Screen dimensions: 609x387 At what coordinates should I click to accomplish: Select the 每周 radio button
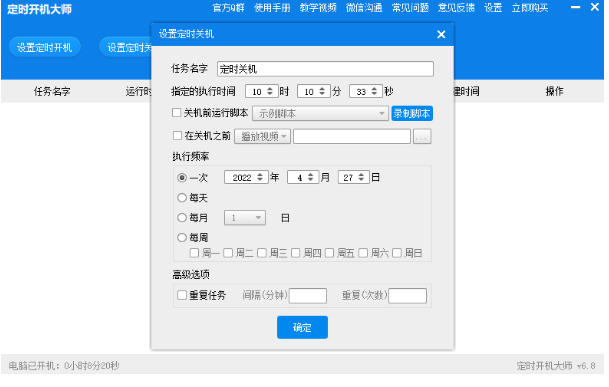click(x=182, y=237)
